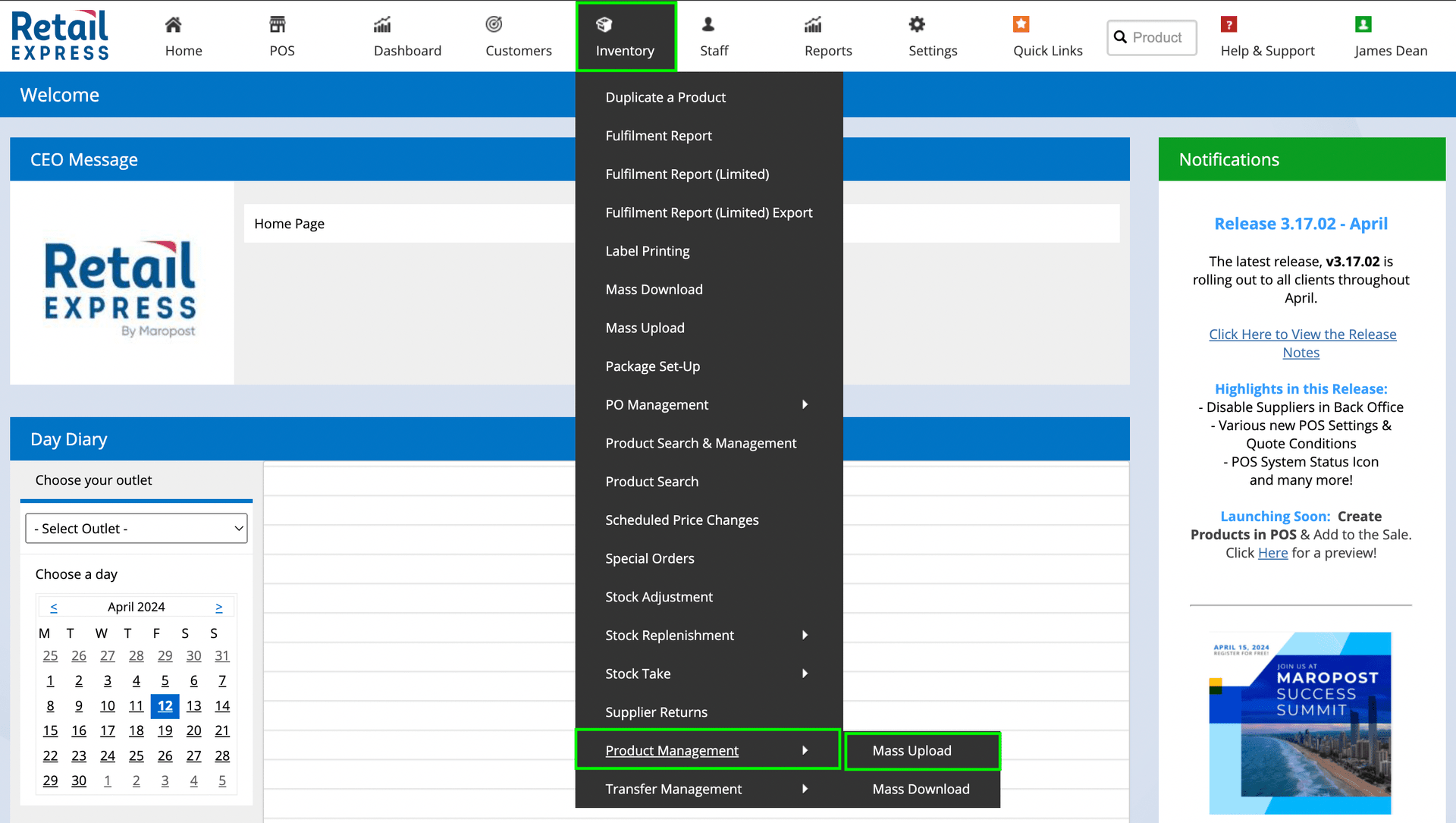Screen dimensions: 1456x823
Task: Go to next month in calendar
Action: [218, 608]
